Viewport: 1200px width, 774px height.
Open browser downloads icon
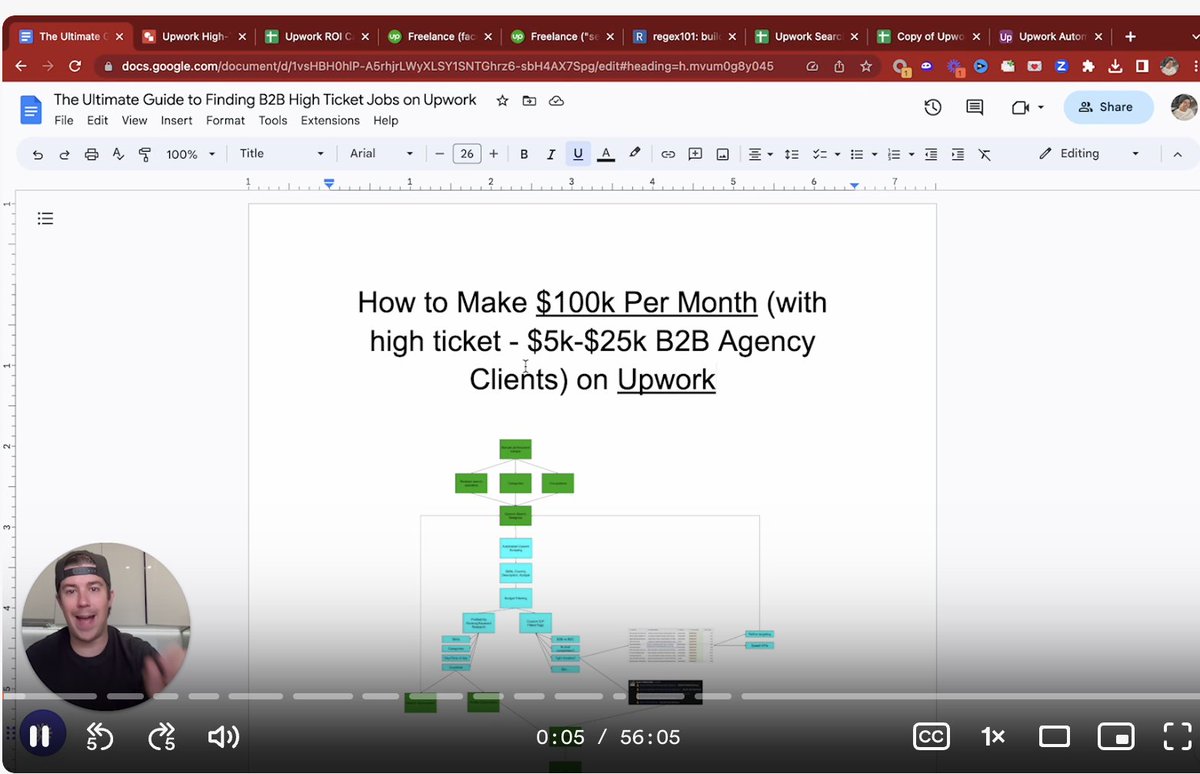pyautogui.click(x=1115, y=66)
